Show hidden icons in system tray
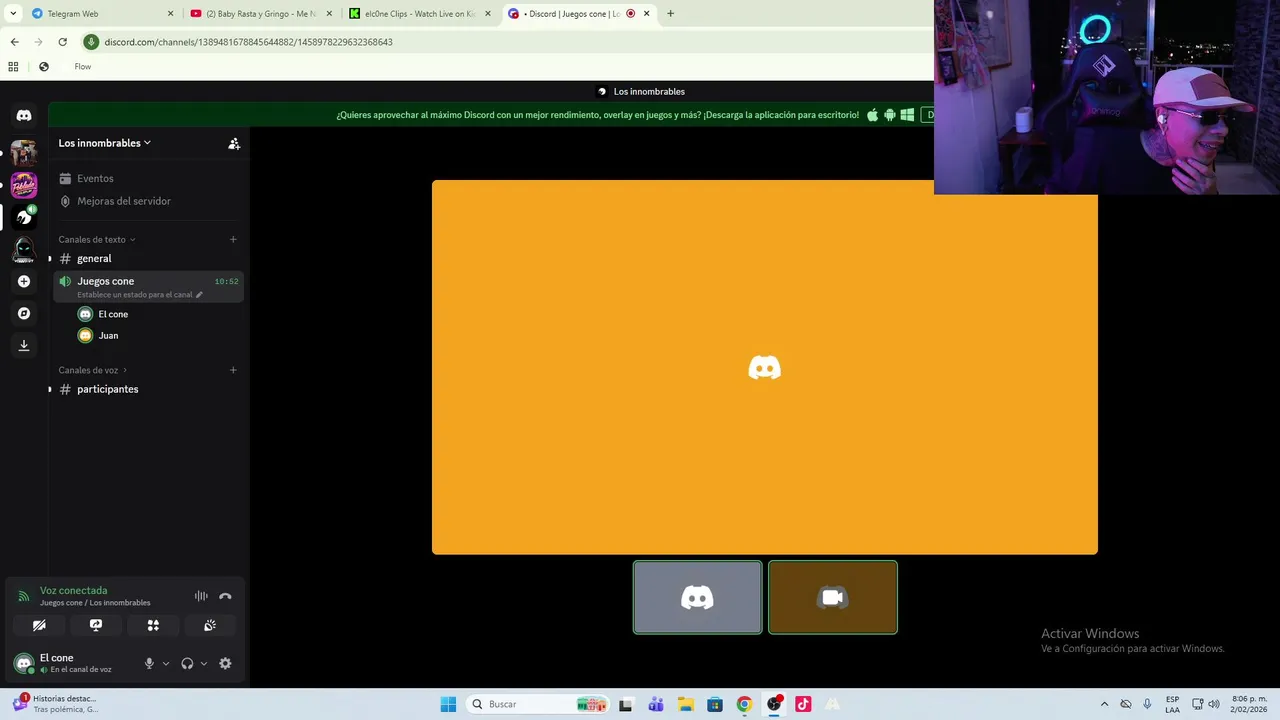Screen dimensions: 1280x720 pos(1104,704)
